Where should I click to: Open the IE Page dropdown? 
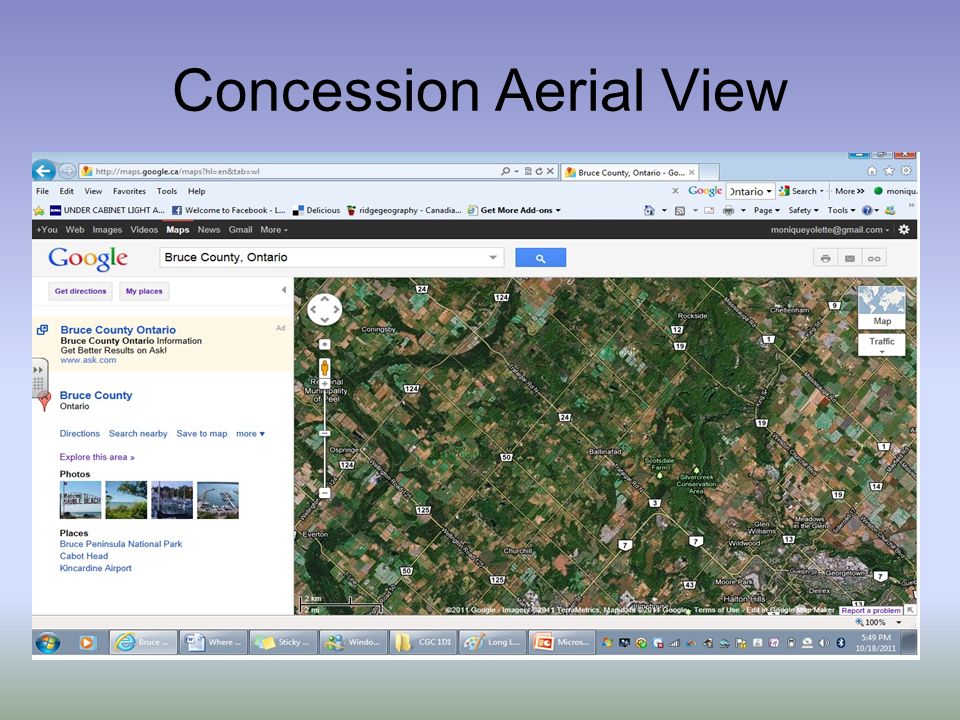coord(767,210)
